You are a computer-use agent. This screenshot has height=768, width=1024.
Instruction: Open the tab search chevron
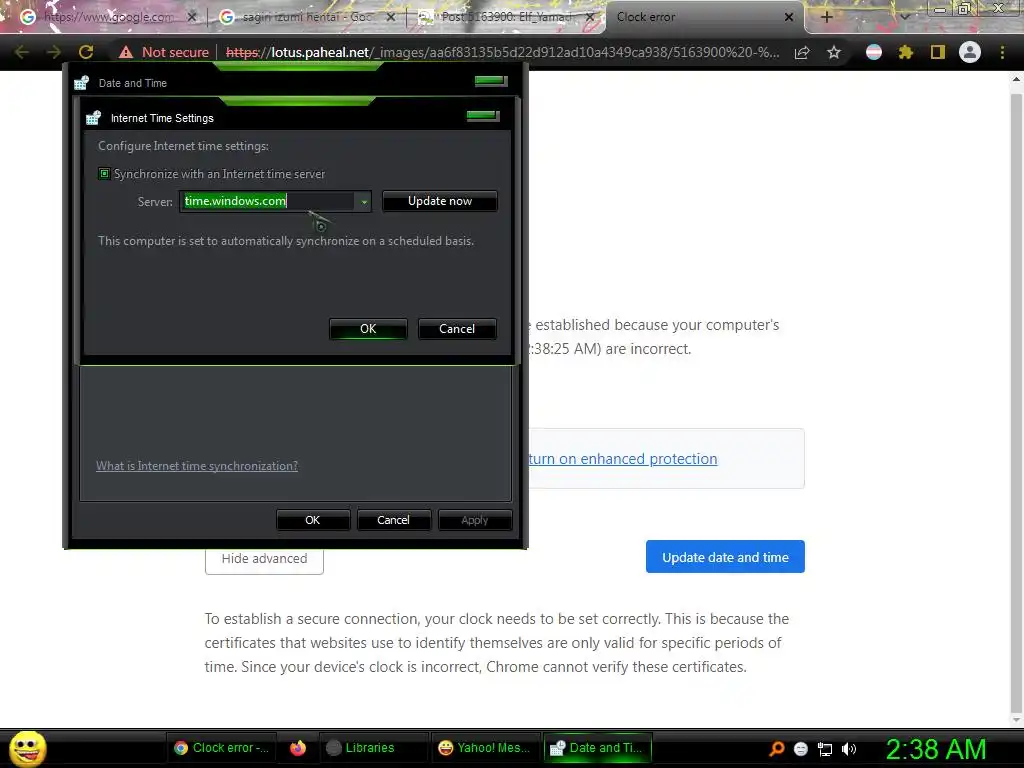click(905, 17)
